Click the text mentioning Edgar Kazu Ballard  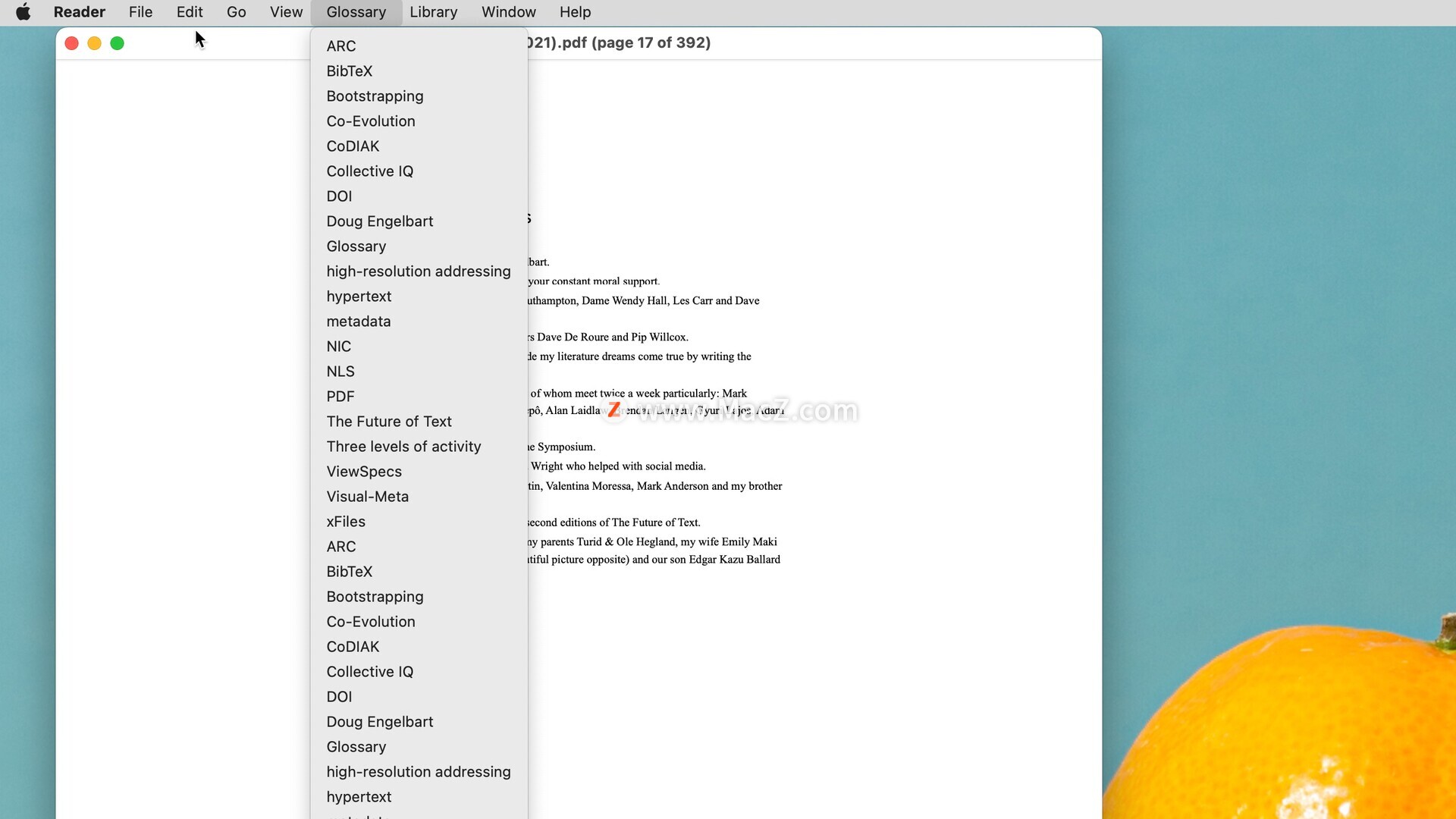point(654,560)
